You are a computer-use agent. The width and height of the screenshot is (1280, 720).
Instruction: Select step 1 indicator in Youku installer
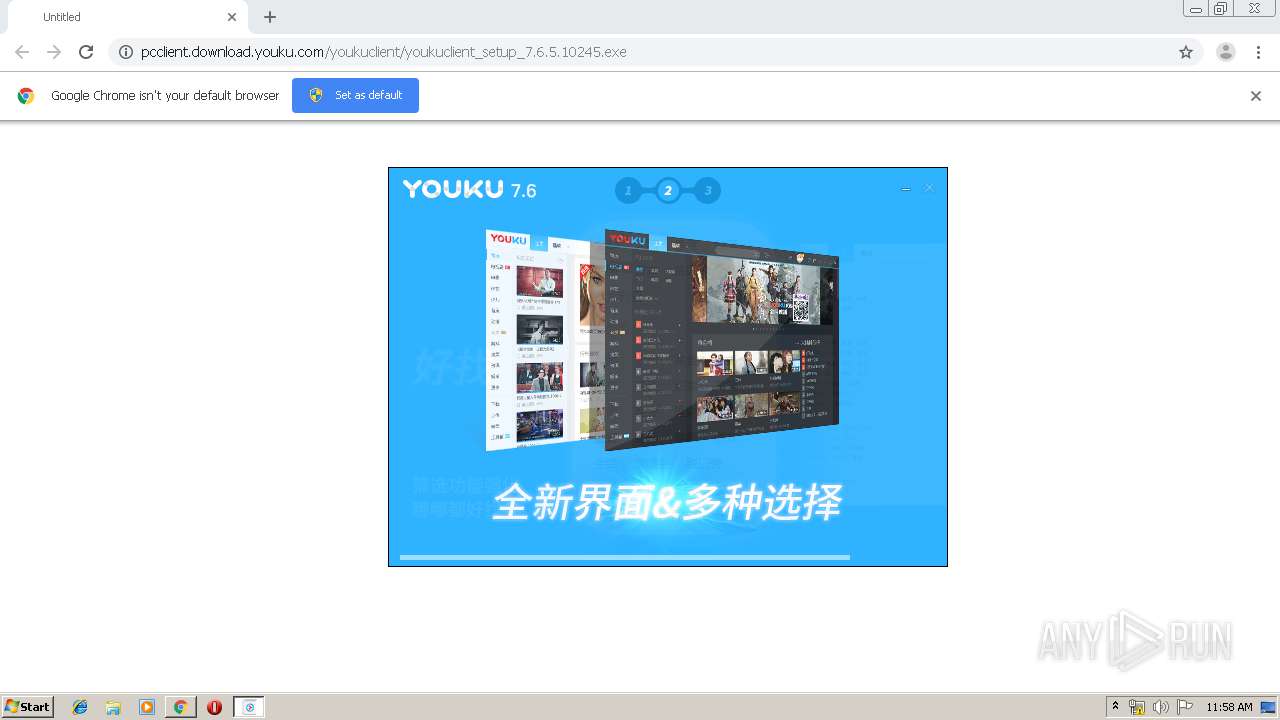[x=628, y=190]
